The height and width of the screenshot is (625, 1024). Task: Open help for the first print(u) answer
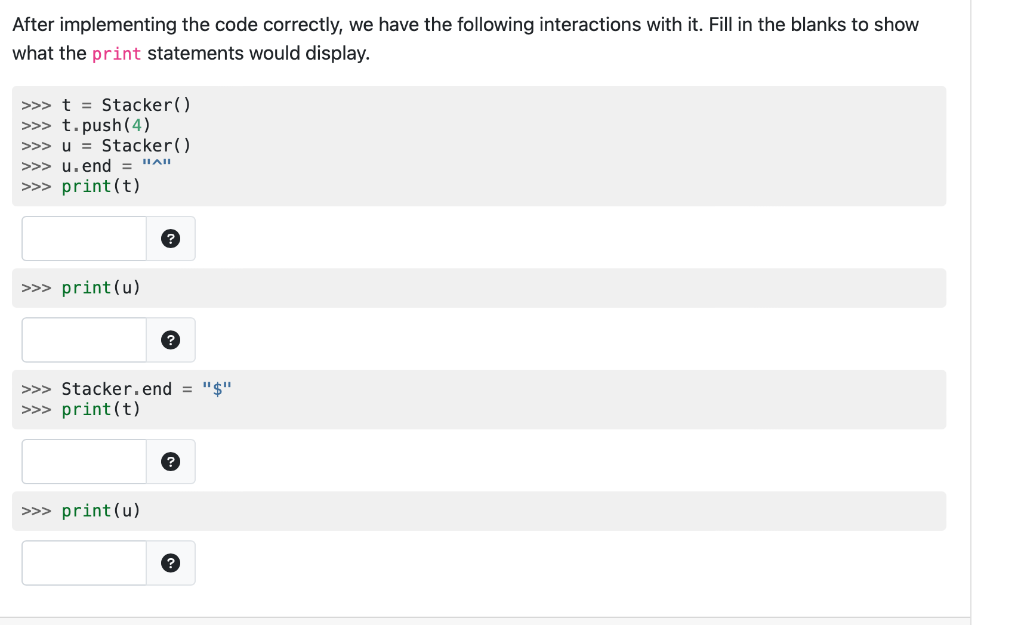(170, 340)
